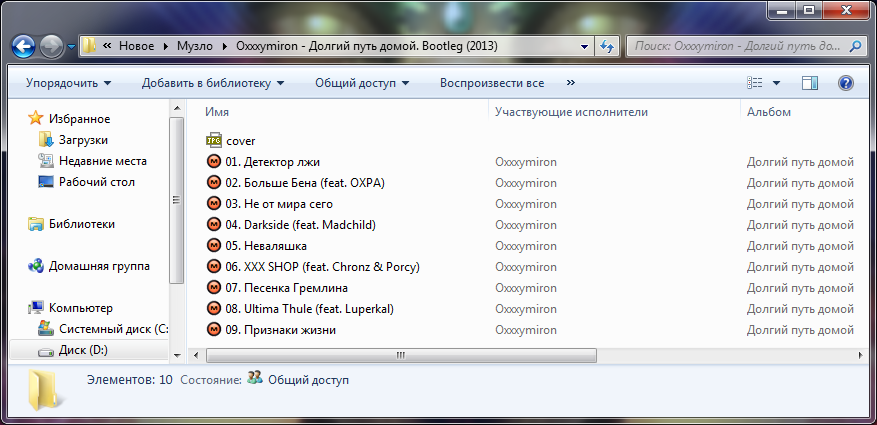The width and height of the screenshot is (877, 425).
Task: Select track 07. Песенка Гремлина
Action: point(286,288)
